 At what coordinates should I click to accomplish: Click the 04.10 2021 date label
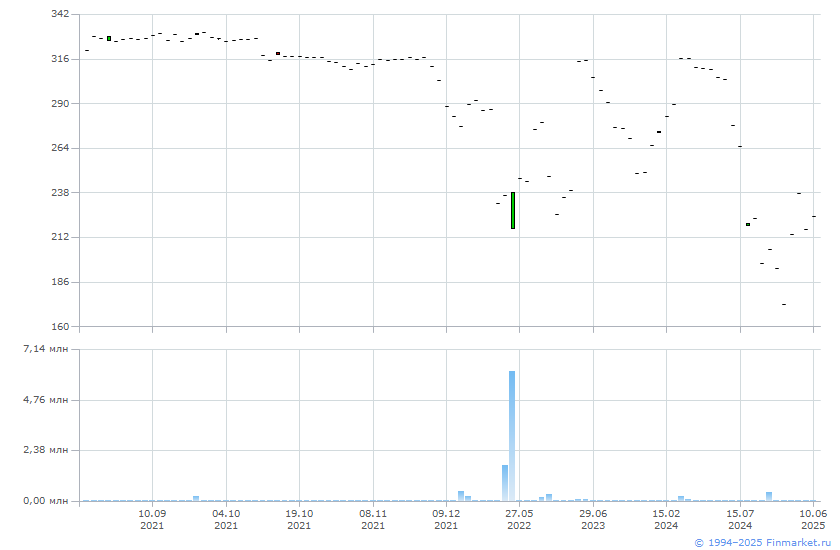226,519
